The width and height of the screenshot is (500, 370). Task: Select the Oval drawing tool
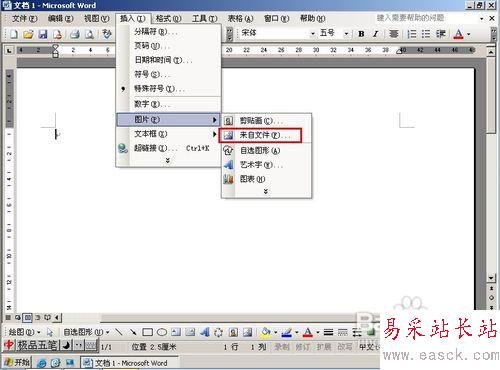pos(162,332)
